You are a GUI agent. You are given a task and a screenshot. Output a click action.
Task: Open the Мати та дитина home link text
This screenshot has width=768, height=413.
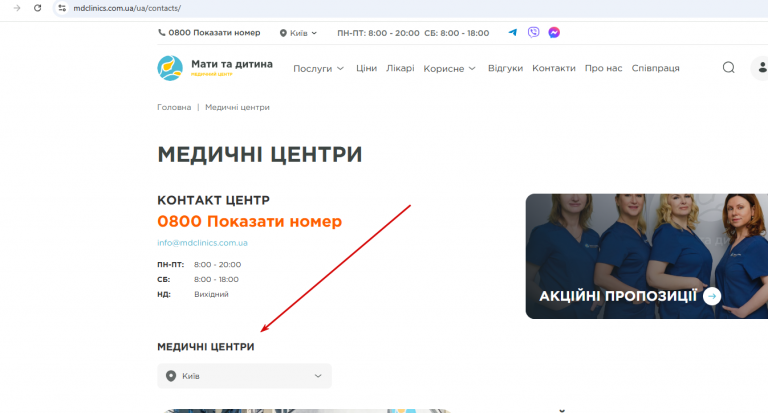[x=232, y=64]
